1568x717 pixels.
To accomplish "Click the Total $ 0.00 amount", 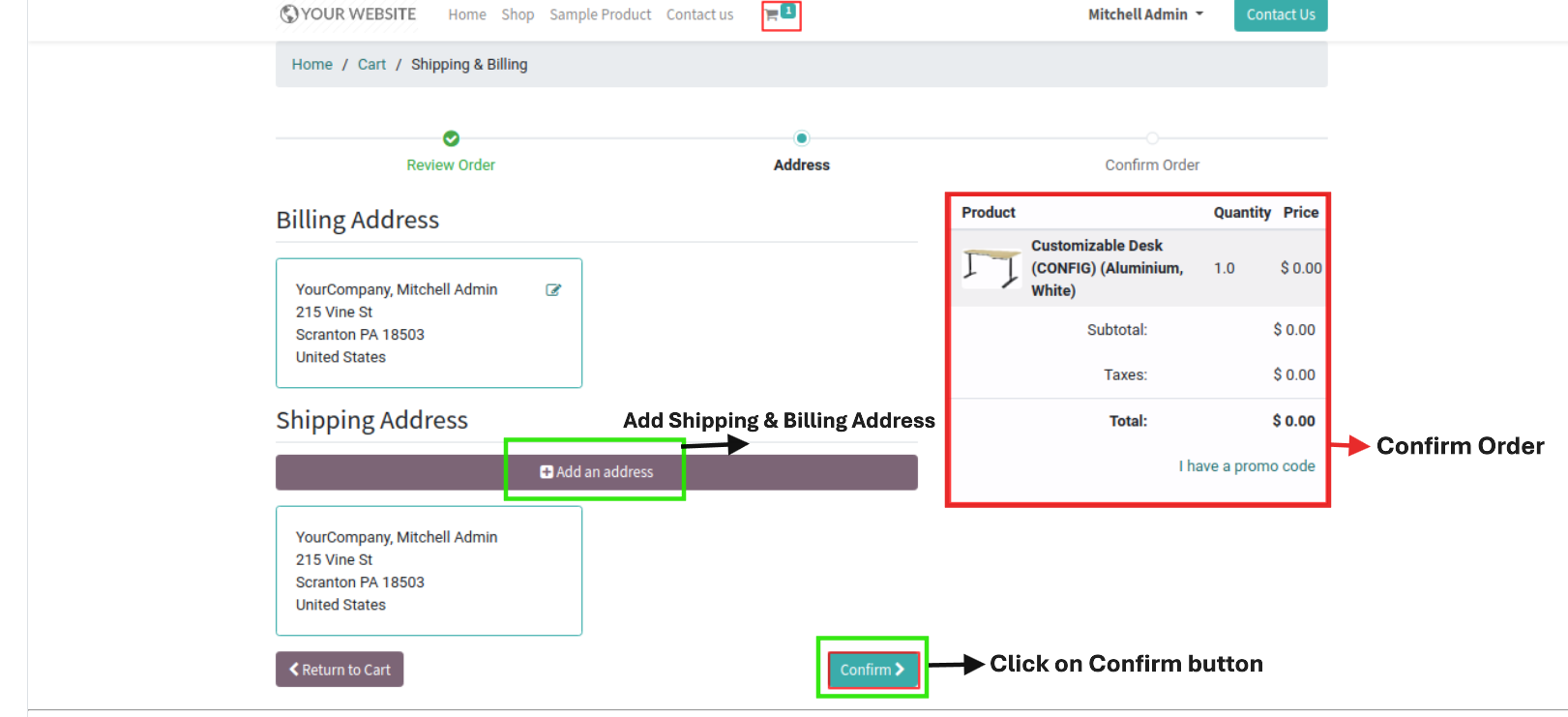I will [1293, 421].
